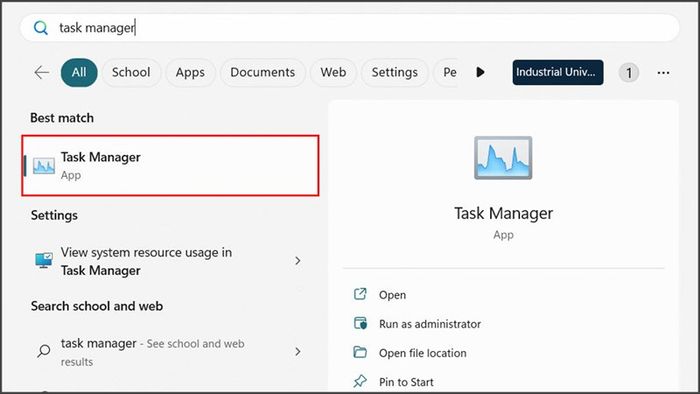Open the three-dots more options menu
This screenshot has height=394, width=700.
point(663,73)
